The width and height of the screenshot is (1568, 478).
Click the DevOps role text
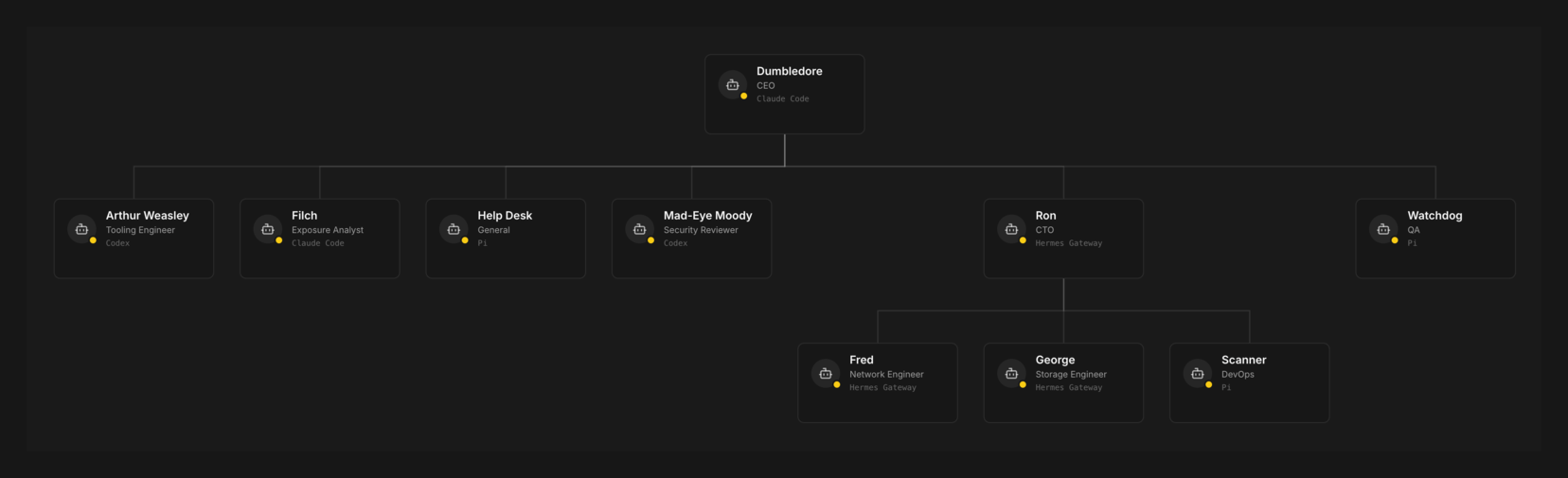[x=1238, y=374]
